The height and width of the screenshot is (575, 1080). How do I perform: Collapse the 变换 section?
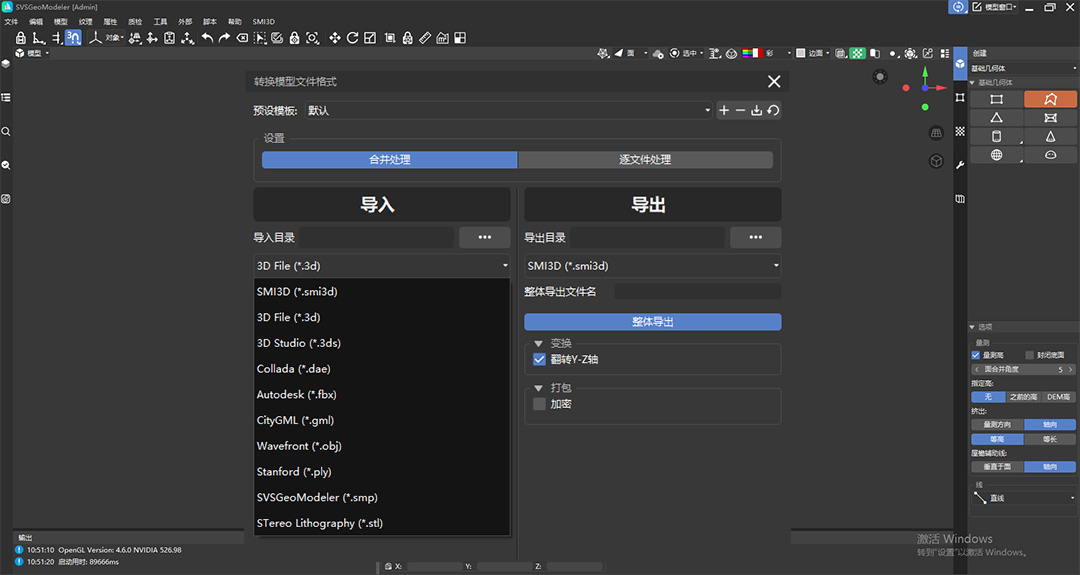tap(539, 344)
